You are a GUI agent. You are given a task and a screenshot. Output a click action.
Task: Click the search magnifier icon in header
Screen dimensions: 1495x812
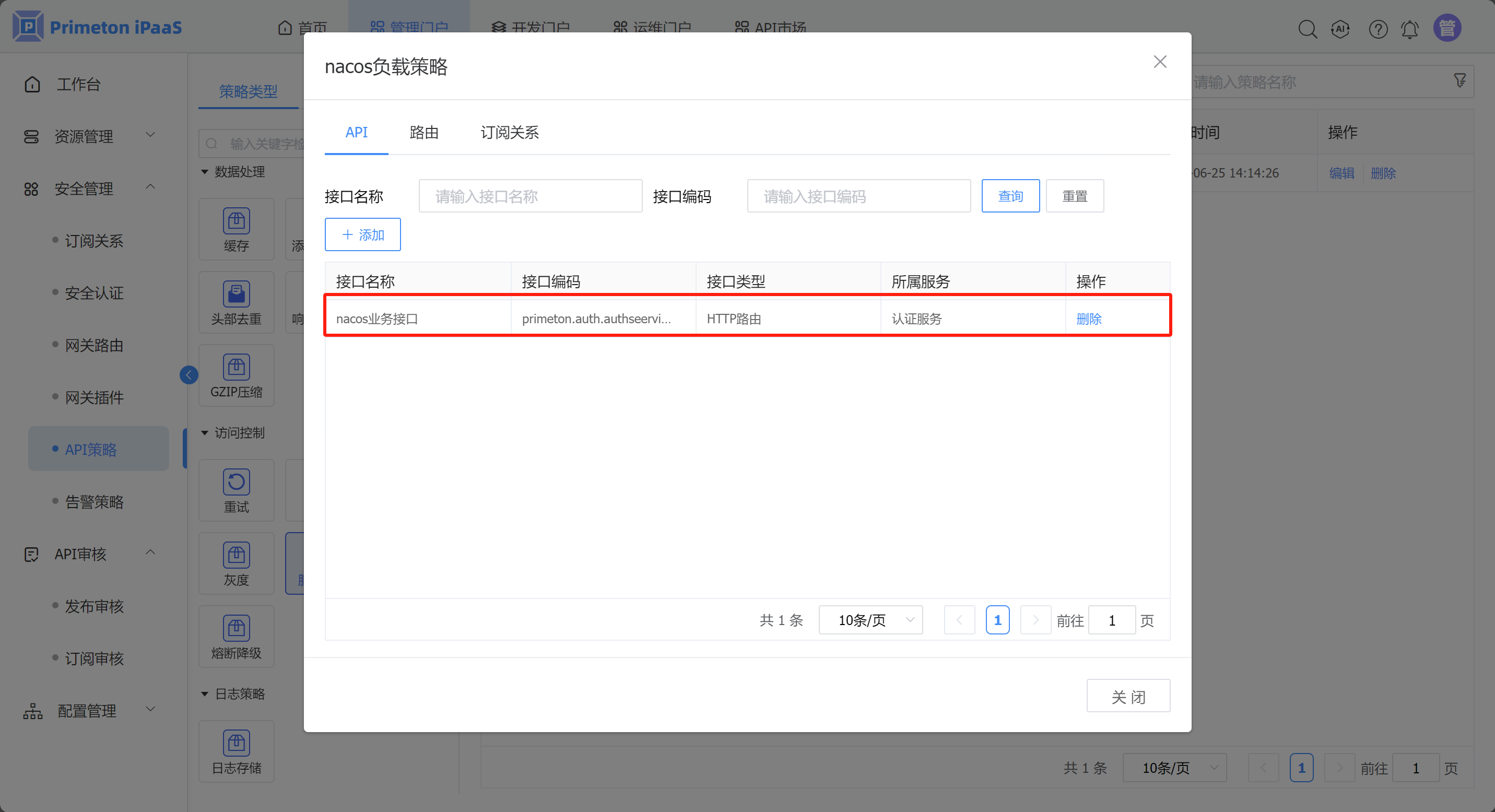pos(1307,28)
